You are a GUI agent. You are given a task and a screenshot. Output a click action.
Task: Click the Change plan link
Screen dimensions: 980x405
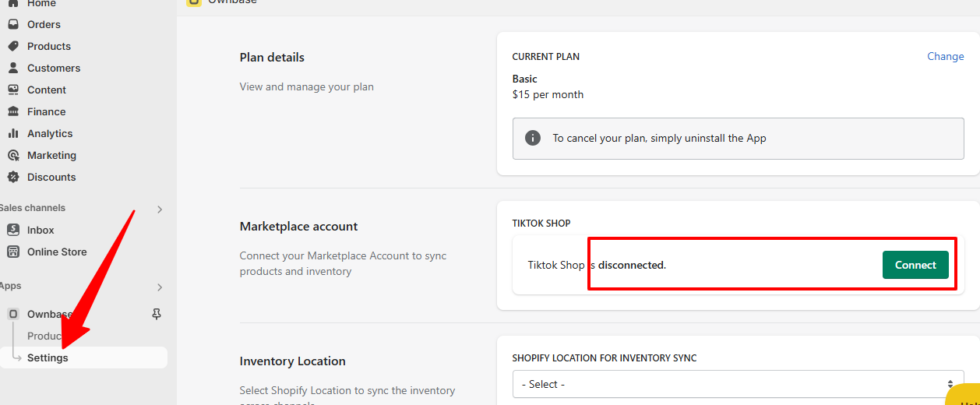tap(945, 56)
